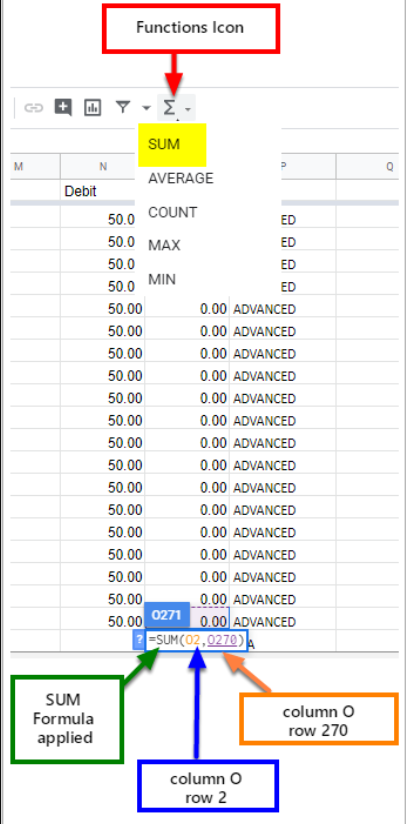Click the Functions sigma icon
The image size is (406, 824).
point(169,108)
